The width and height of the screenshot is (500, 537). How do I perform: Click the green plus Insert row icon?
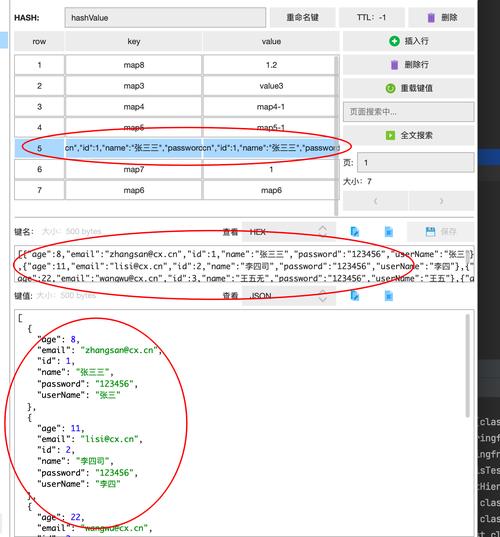394,41
